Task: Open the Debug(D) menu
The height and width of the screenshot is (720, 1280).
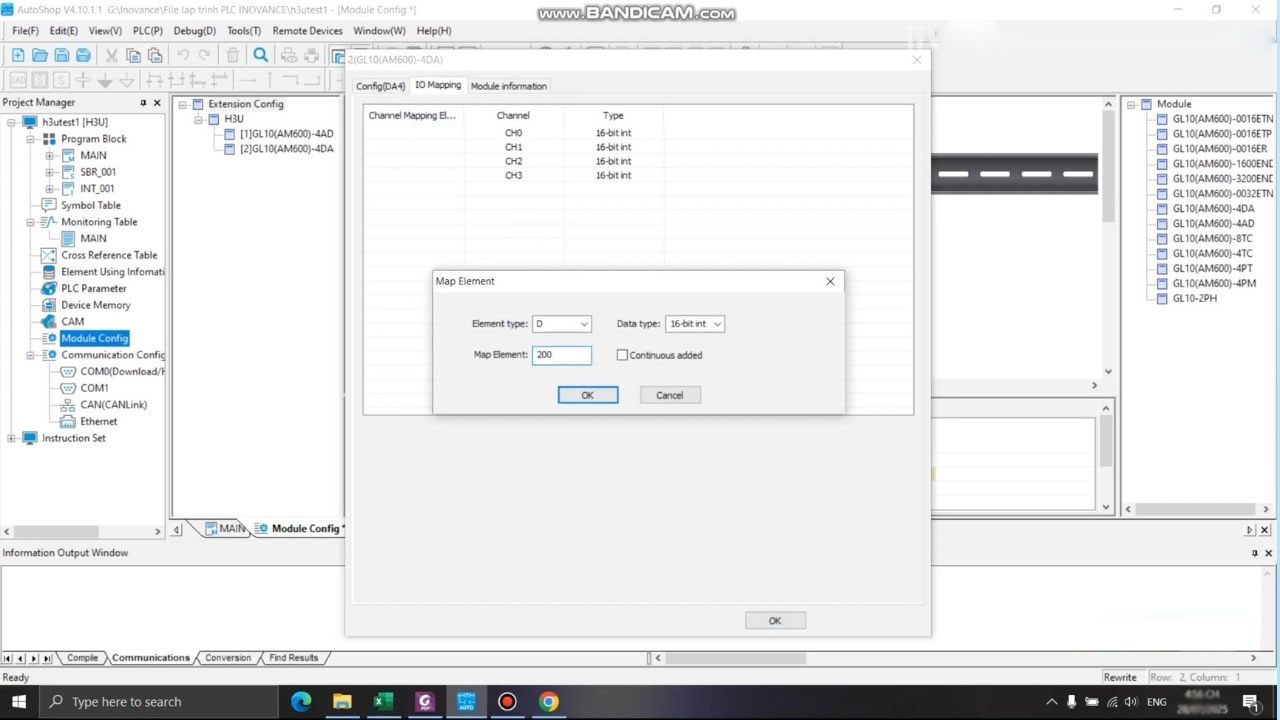Action: click(x=194, y=31)
